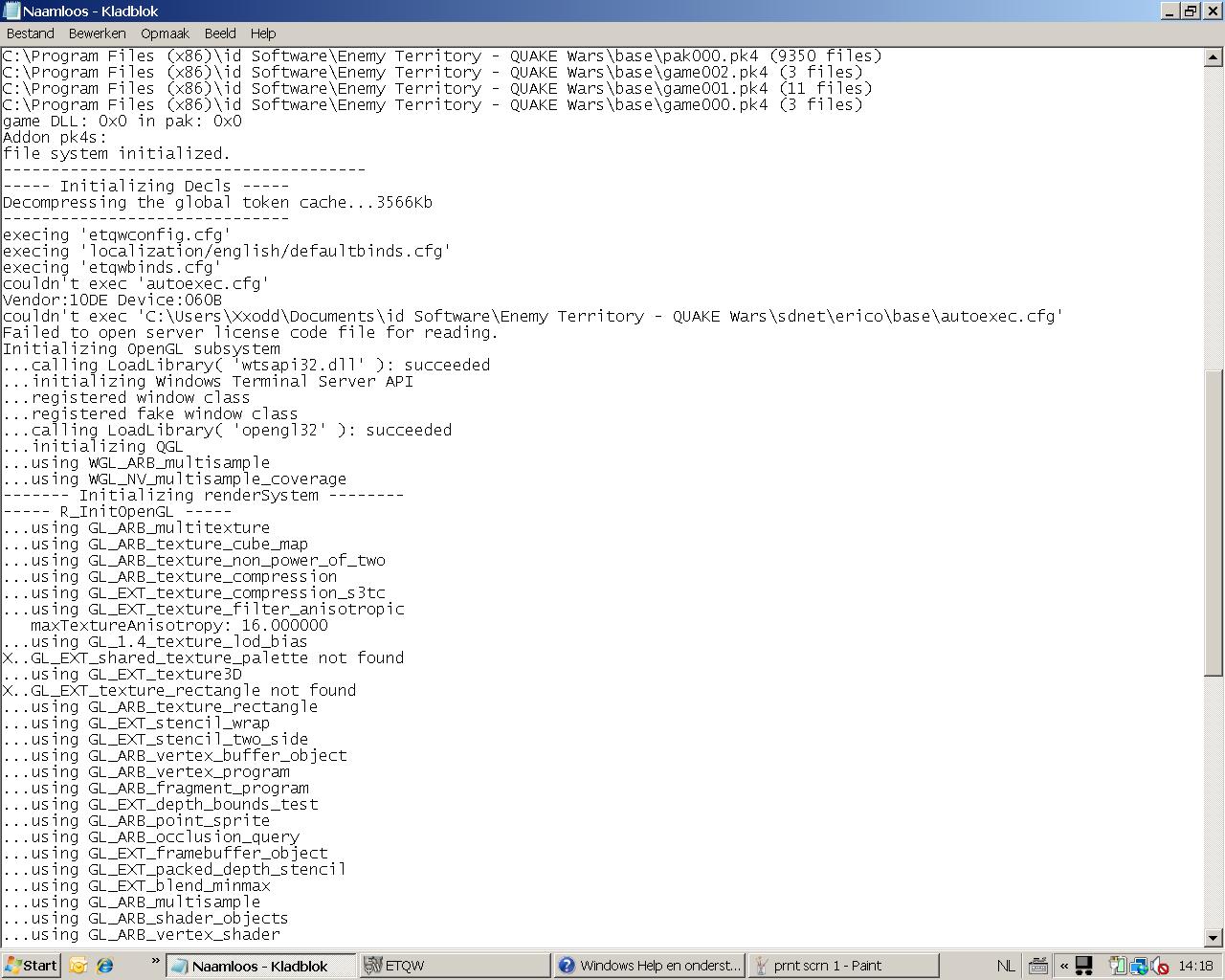Click the NL language indicator
Image resolution: width=1225 pixels, height=980 pixels.
click(1006, 966)
